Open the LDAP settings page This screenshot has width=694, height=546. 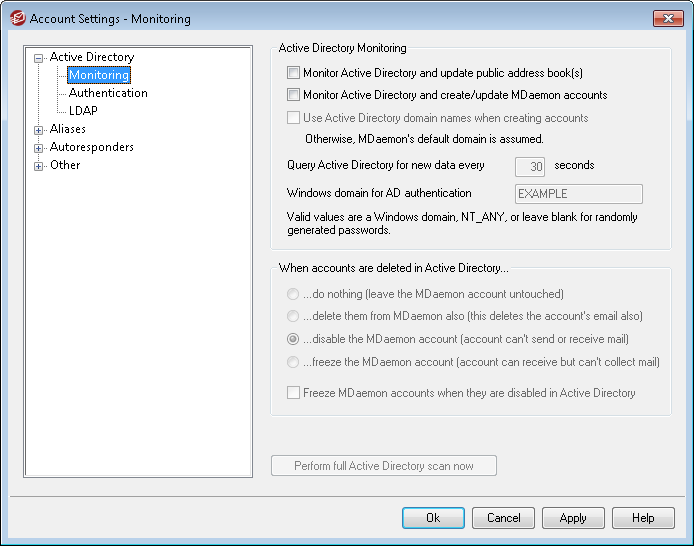pyautogui.click(x=83, y=111)
